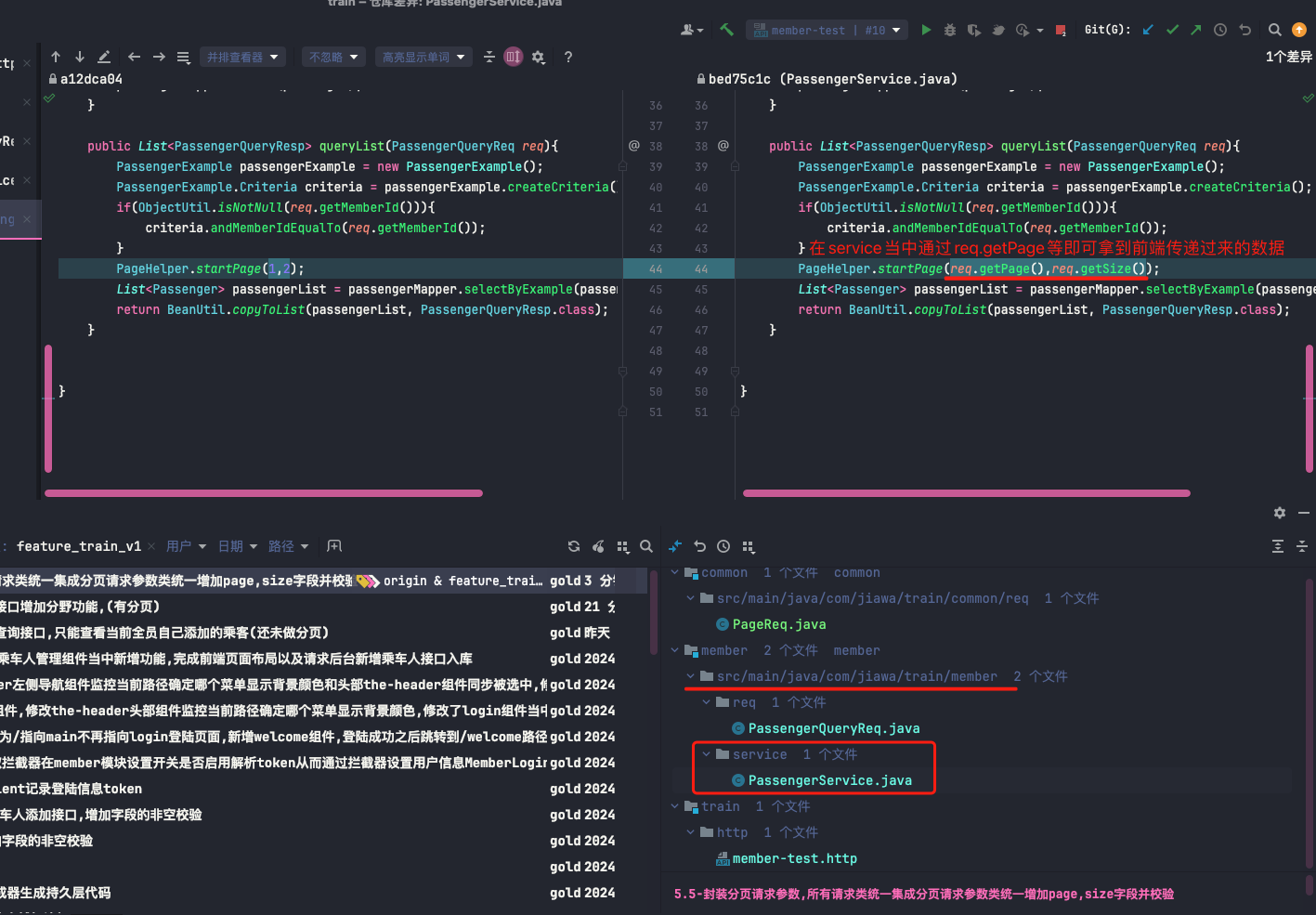Open new Git log tab icon

coord(334,546)
